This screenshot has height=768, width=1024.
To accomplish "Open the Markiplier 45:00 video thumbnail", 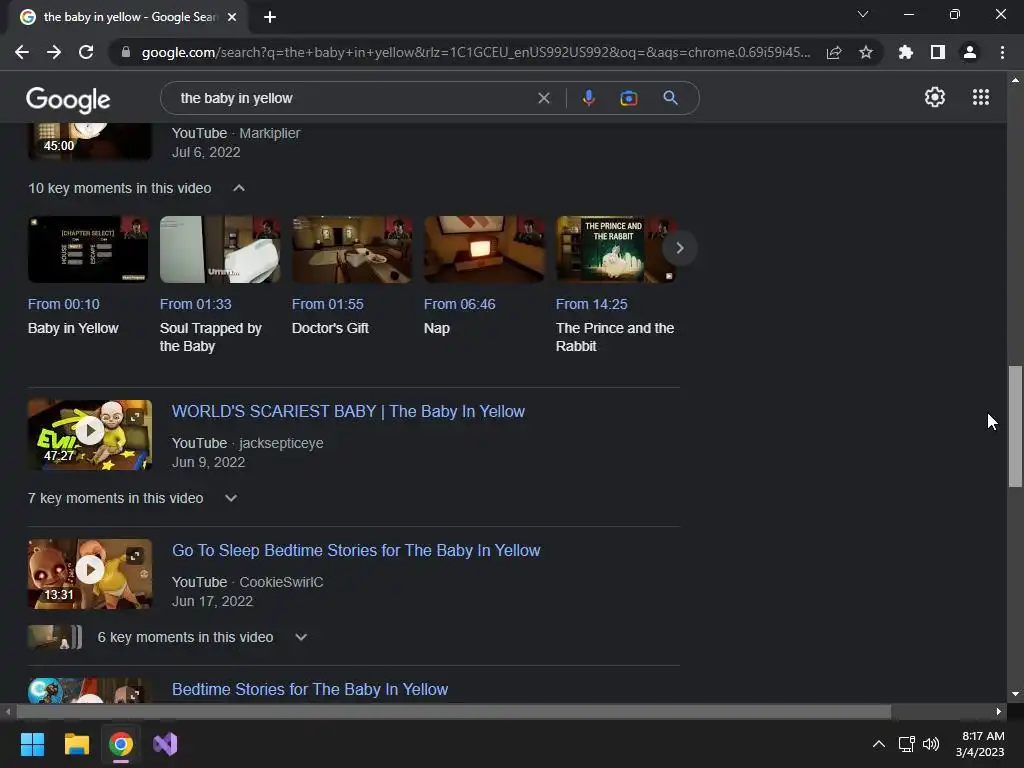I will pos(90,141).
